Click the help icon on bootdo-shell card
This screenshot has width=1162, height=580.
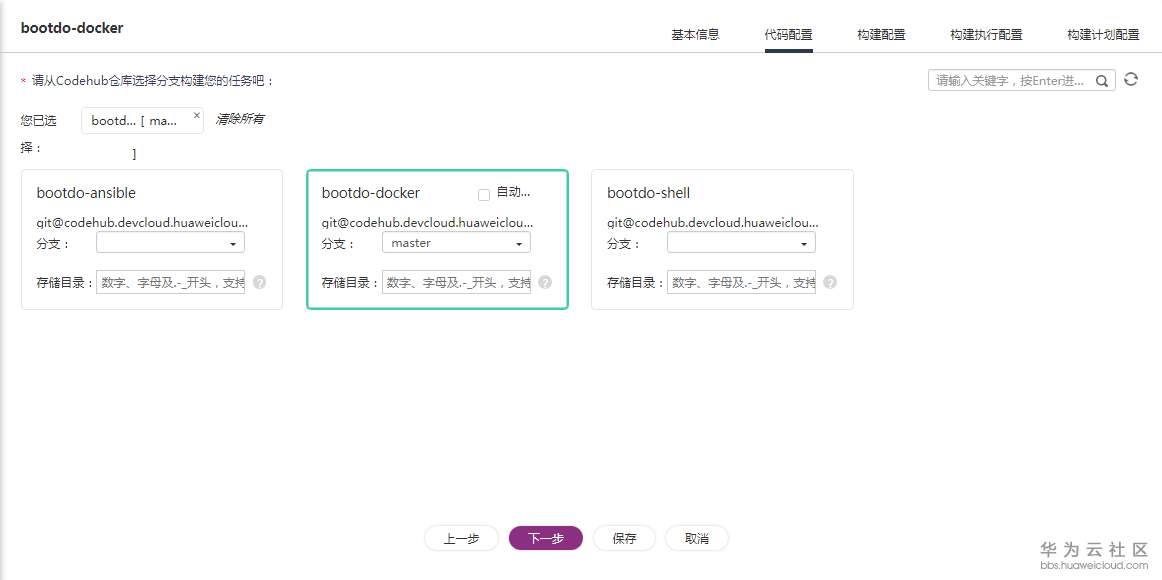(x=831, y=282)
